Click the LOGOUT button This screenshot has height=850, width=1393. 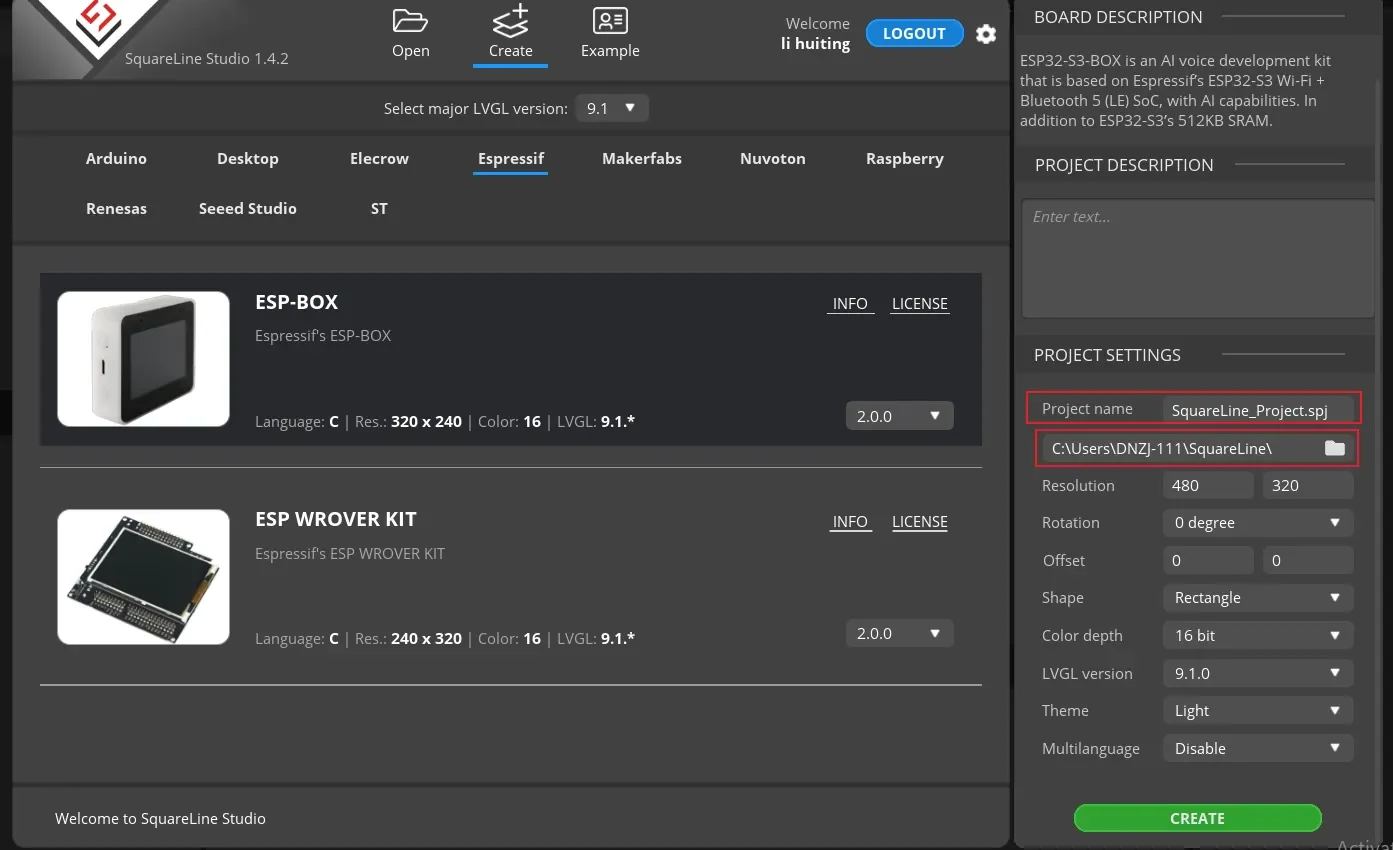(914, 34)
